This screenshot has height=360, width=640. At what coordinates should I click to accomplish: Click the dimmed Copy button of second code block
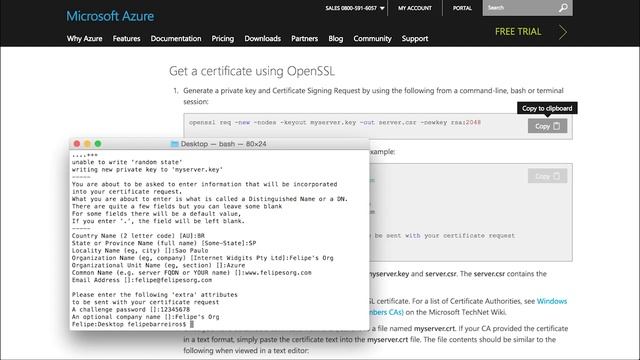(547, 176)
